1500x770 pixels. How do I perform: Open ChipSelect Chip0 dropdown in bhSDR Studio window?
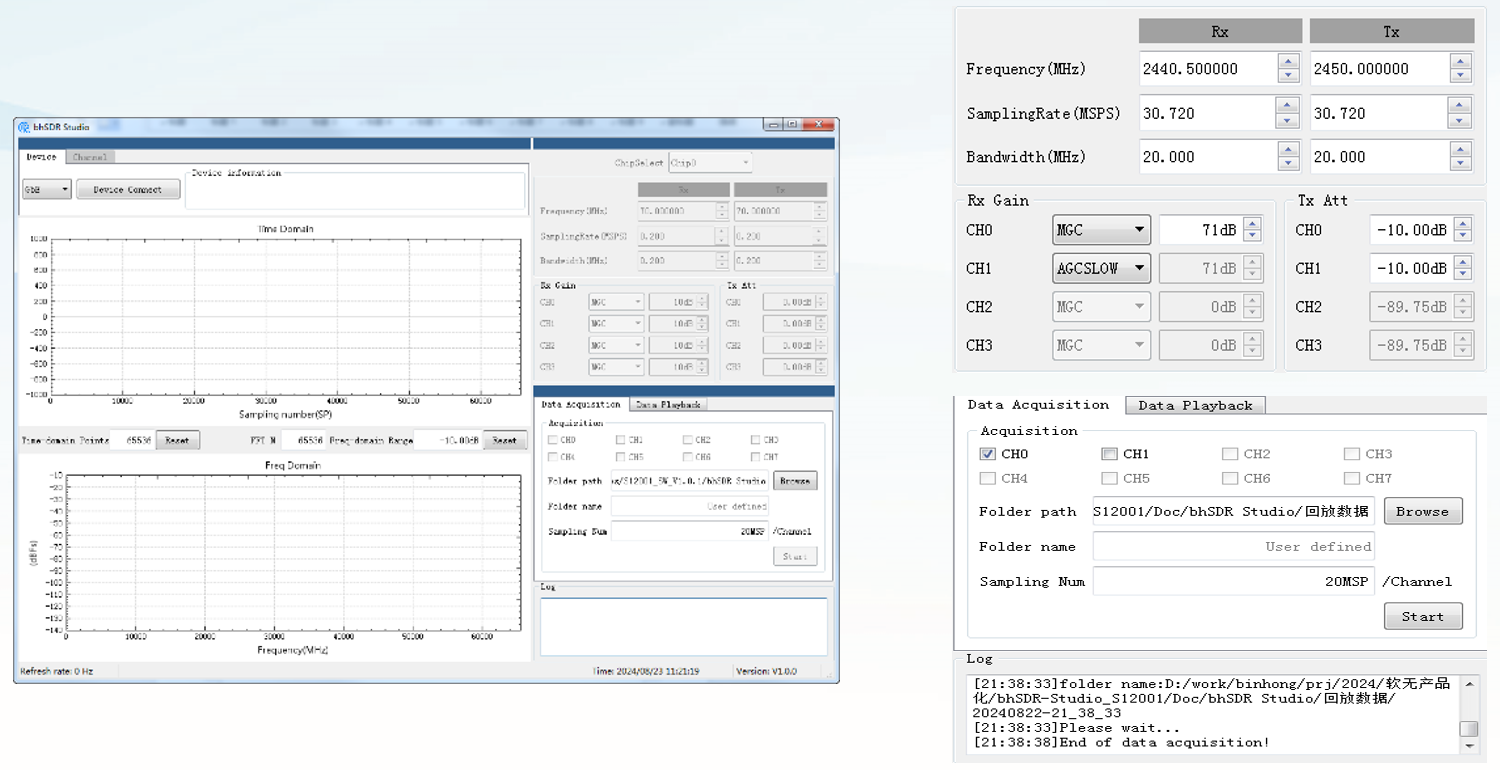[x=710, y=162]
